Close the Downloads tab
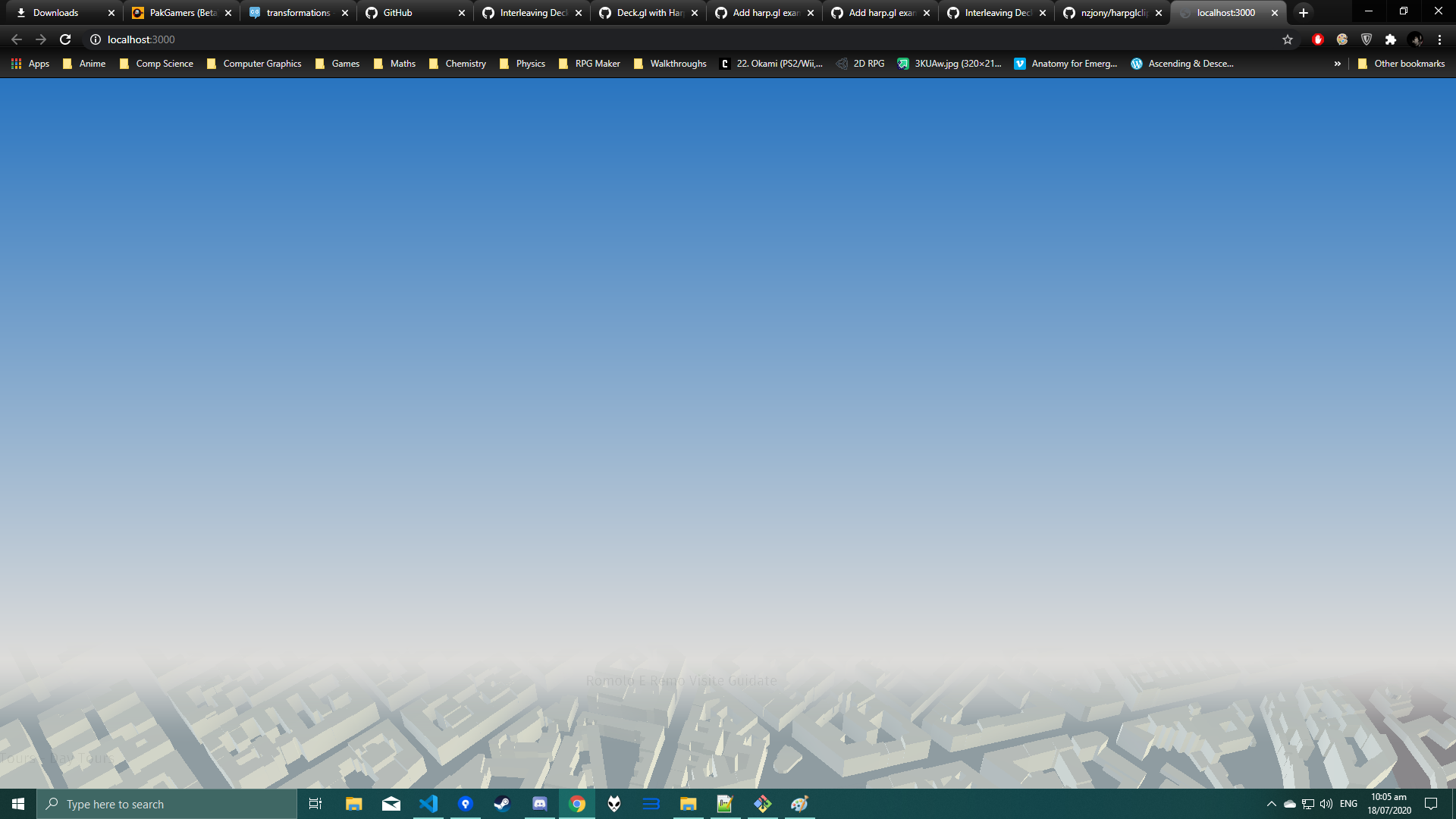Viewport: 1456px width, 819px height. [x=111, y=13]
